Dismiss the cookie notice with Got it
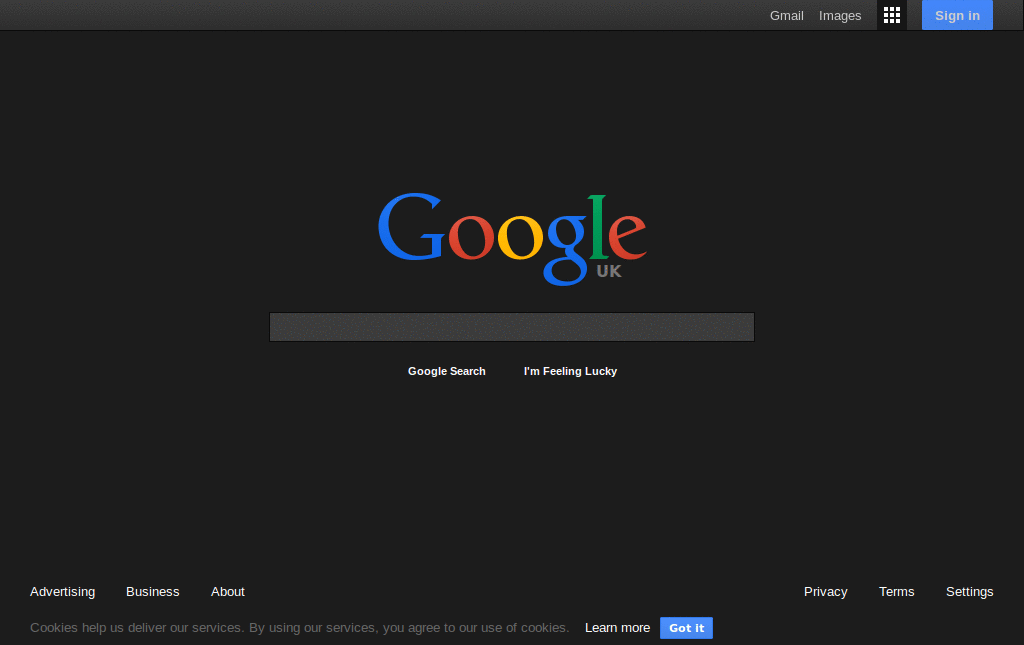 [686, 628]
